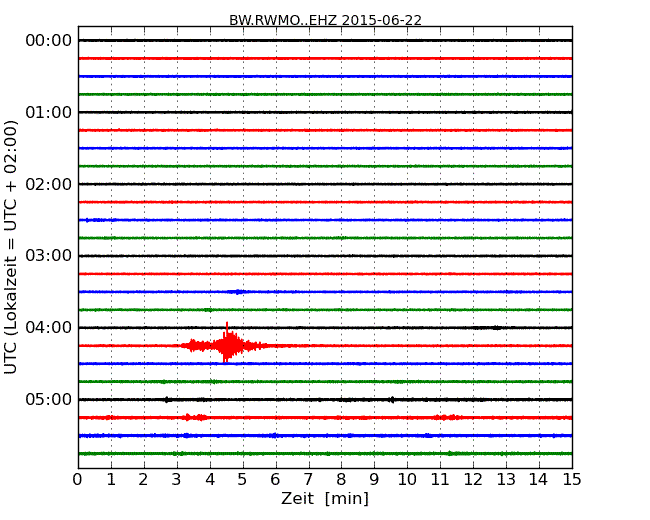650x520 pixels.
Task: Click the plot title BW.RWMO..EHZ 2015-06-22
Action: pyautogui.click(x=325, y=20)
